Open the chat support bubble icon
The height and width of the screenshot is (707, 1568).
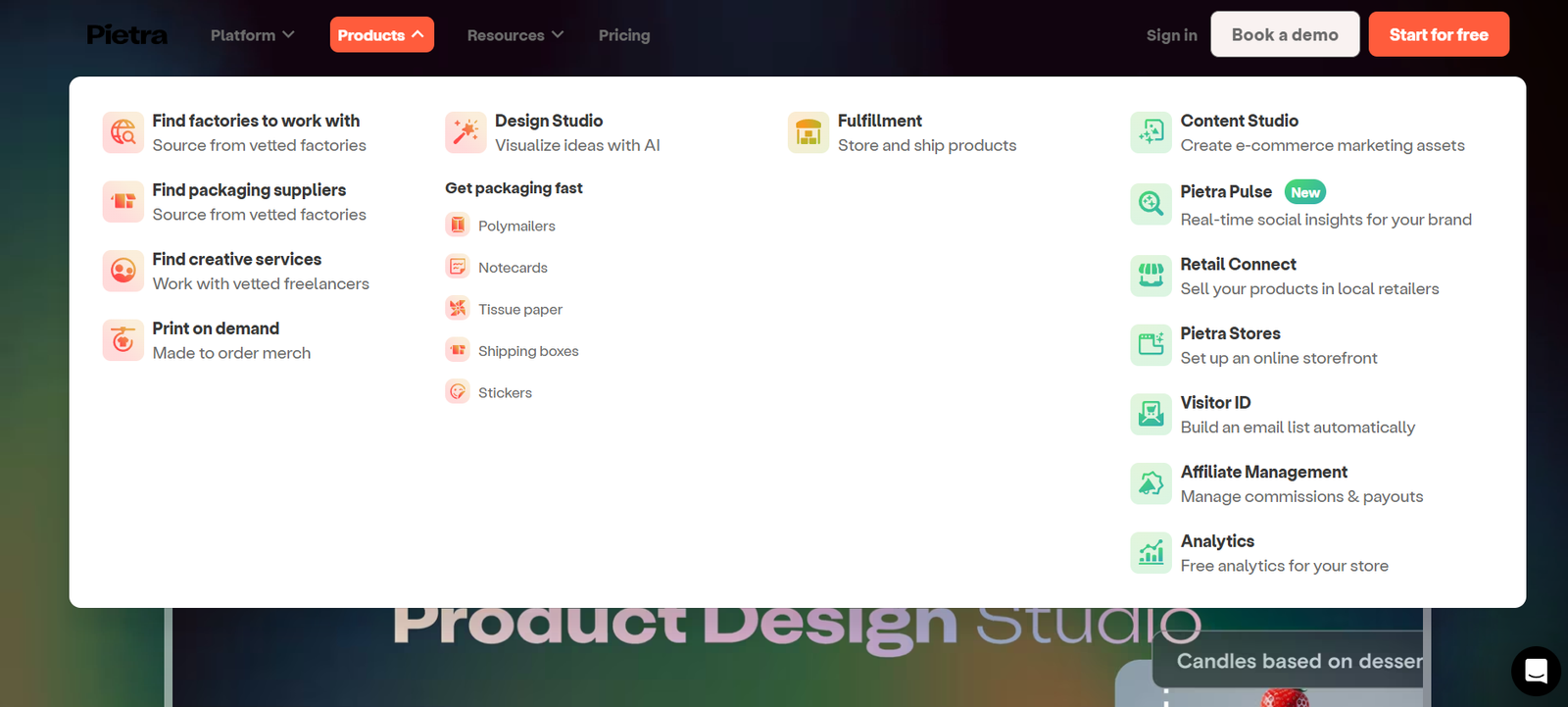click(x=1536, y=671)
